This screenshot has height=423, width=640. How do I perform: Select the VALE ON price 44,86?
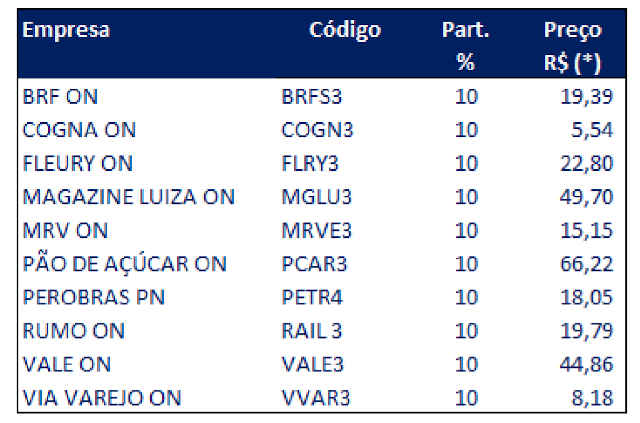coord(587,365)
